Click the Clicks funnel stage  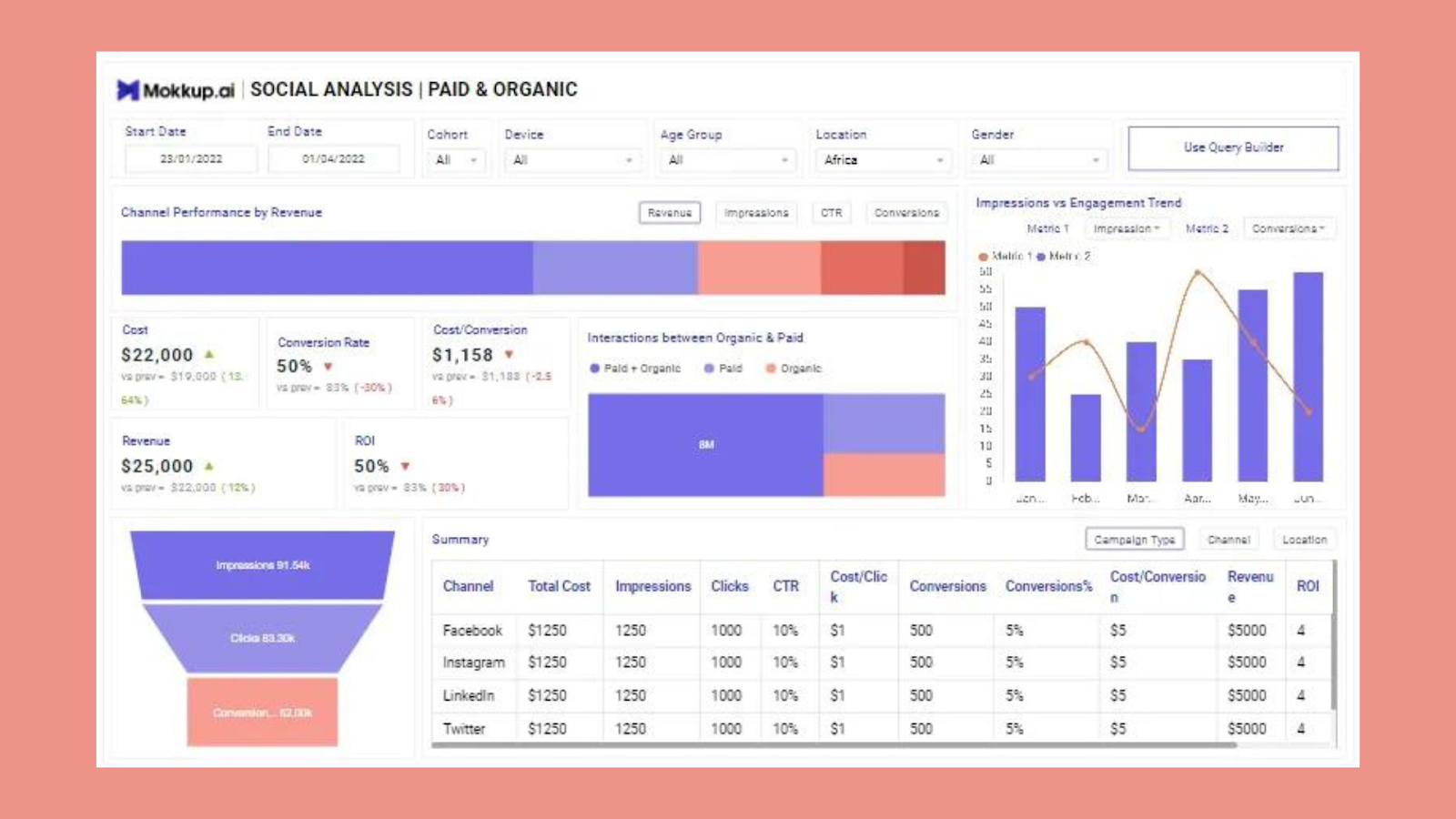click(x=262, y=638)
